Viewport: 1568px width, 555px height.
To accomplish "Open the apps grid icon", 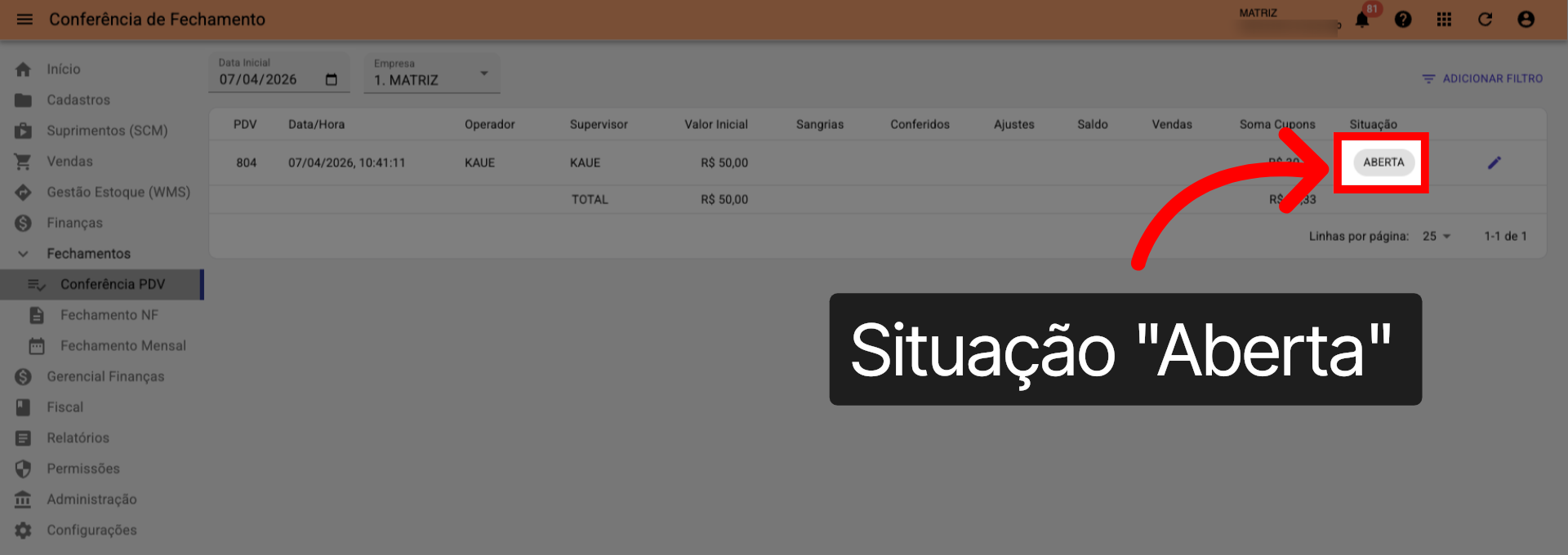I will click(1444, 20).
